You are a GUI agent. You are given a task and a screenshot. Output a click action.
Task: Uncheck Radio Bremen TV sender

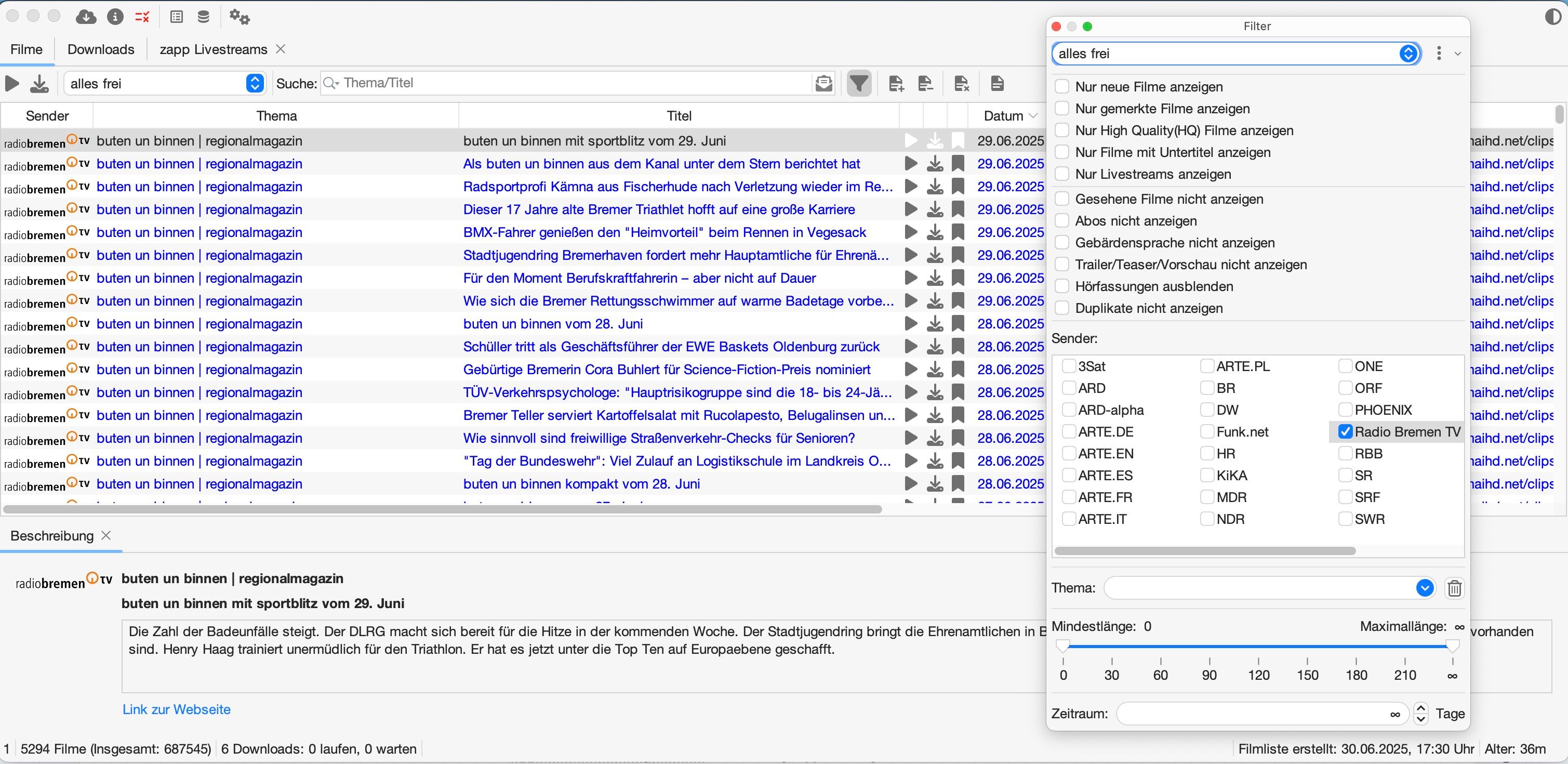coord(1345,431)
